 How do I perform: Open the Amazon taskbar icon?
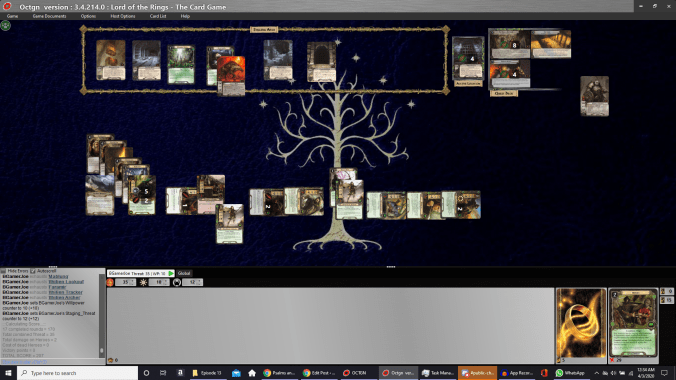pos(180,373)
